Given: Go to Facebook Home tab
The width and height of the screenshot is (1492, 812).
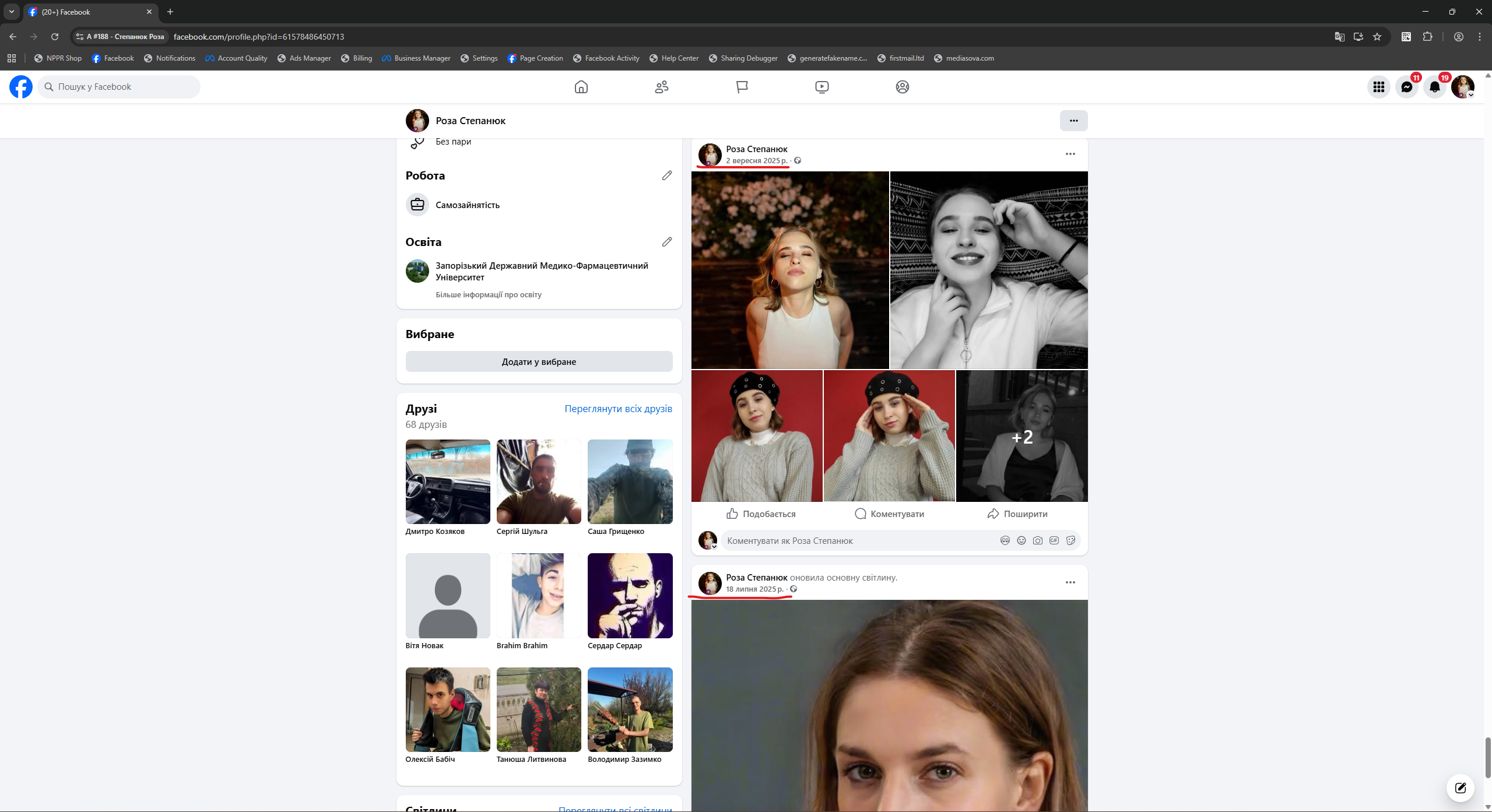Looking at the screenshot, I should (x=581, y=87).
